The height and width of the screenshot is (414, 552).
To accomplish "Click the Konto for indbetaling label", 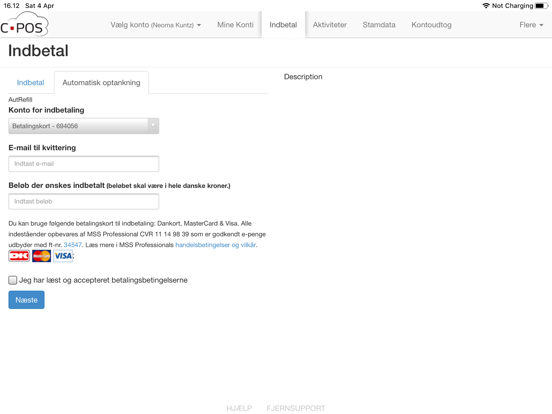I will click(x=46, y=110).
